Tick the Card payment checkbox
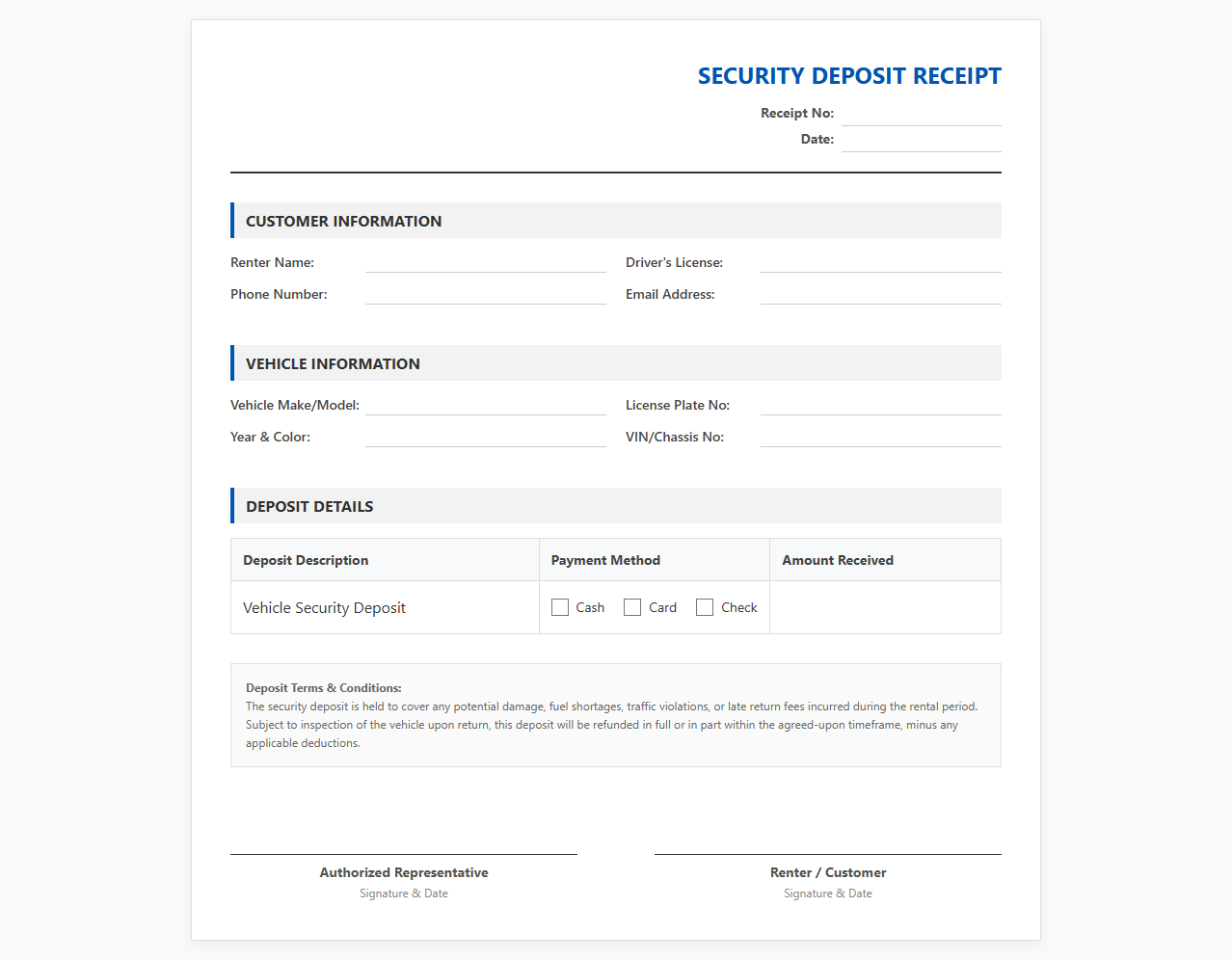1232x960 pixels. pos(632,607)
